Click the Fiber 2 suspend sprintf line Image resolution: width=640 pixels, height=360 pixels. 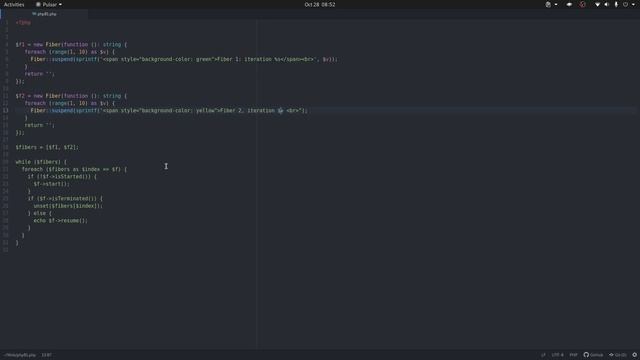(169, 111)
